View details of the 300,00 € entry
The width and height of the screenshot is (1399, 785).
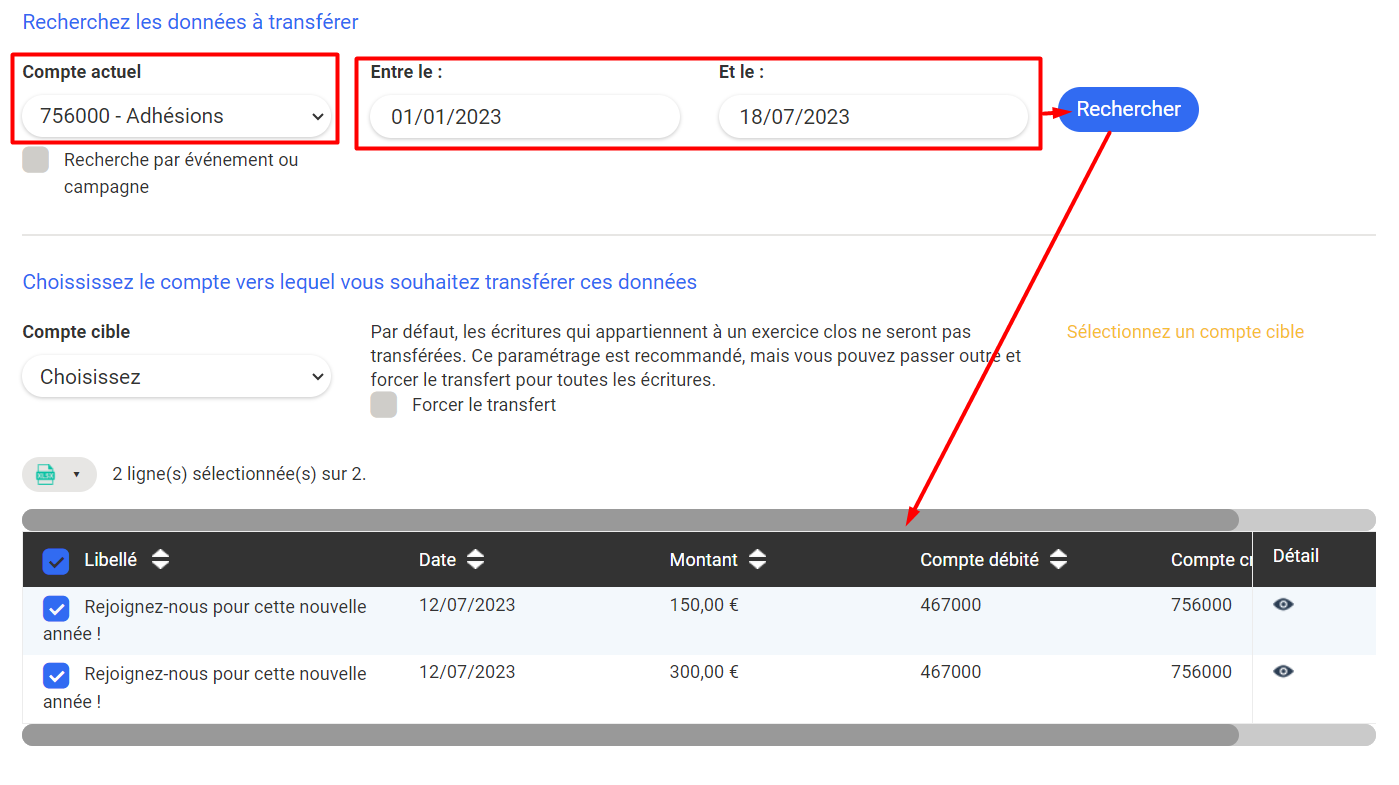coord(1283,671)
